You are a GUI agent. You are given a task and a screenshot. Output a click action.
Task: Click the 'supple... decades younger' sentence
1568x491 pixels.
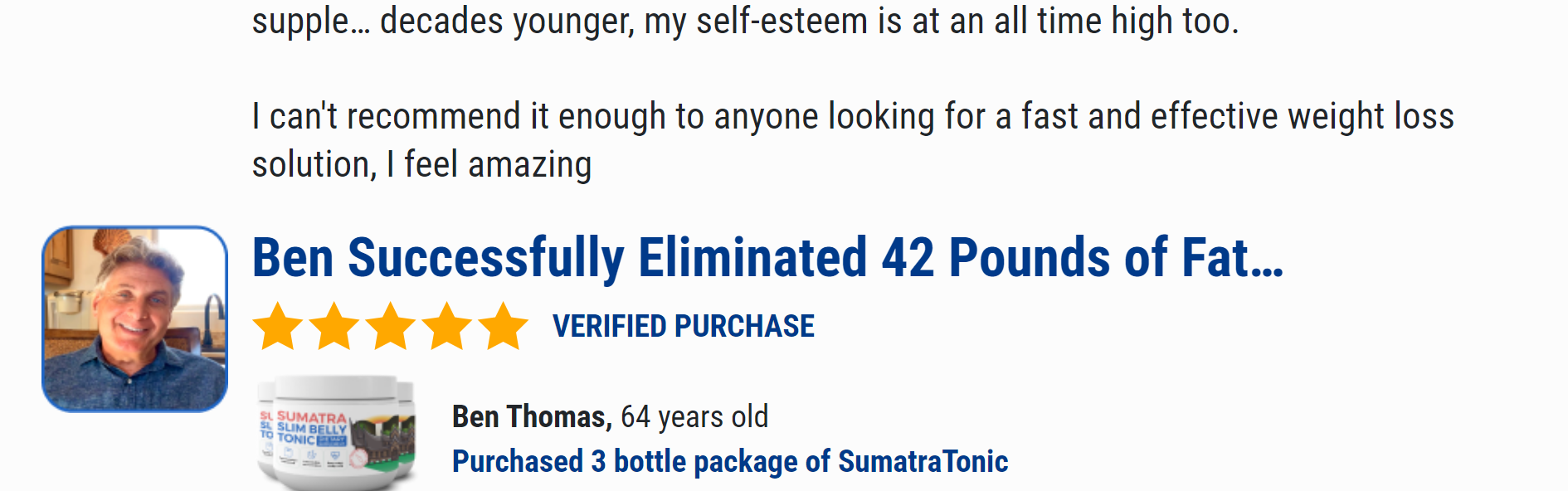[x=745, y=21]
